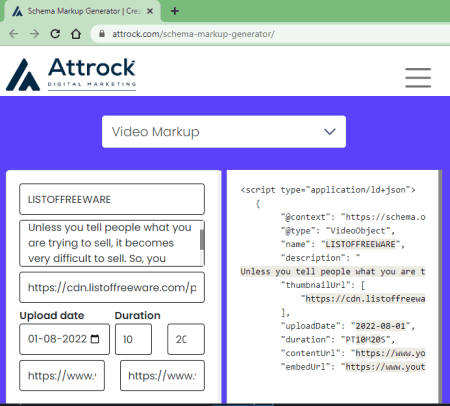Click the "@type": "VideoObject" code line
Screen dimensions: 450x406
[338, 231]
